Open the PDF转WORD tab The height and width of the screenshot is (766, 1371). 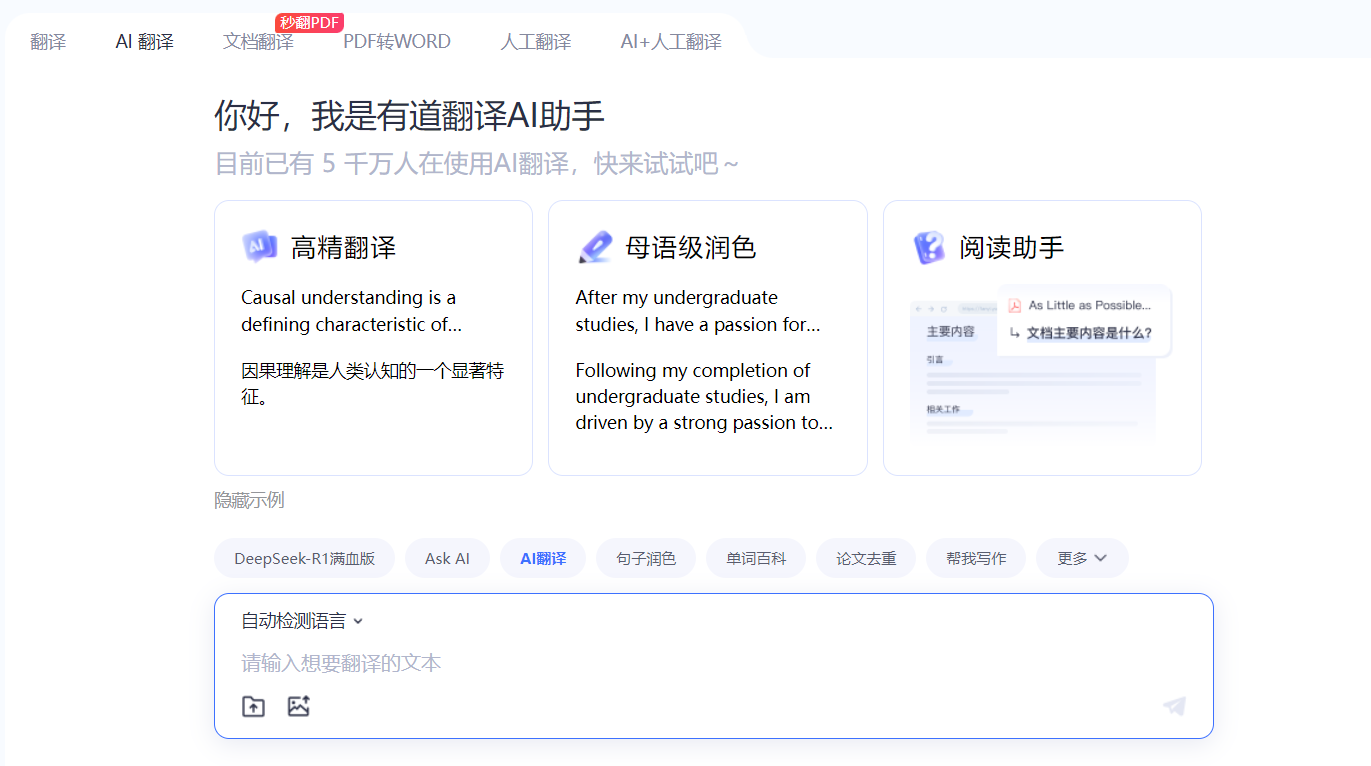(397, 42)
